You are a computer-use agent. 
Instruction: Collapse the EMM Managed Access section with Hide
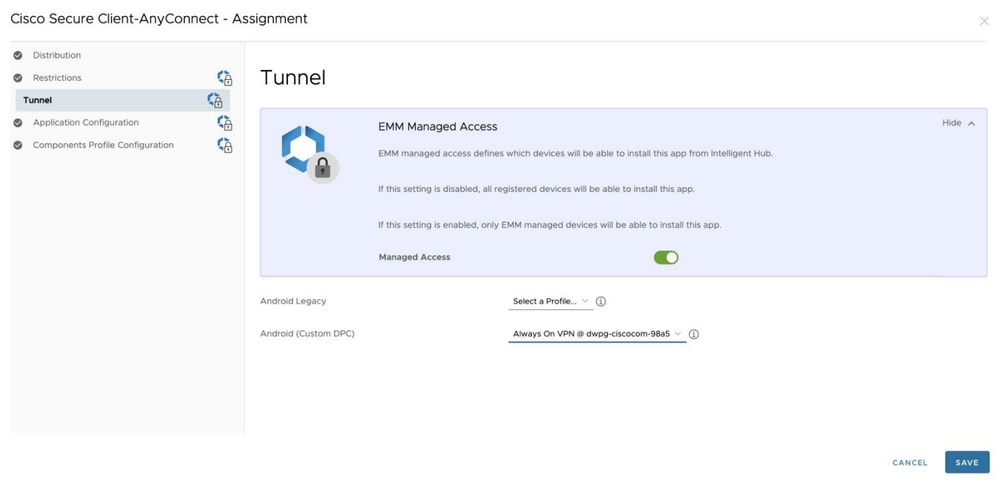(958, 123)
